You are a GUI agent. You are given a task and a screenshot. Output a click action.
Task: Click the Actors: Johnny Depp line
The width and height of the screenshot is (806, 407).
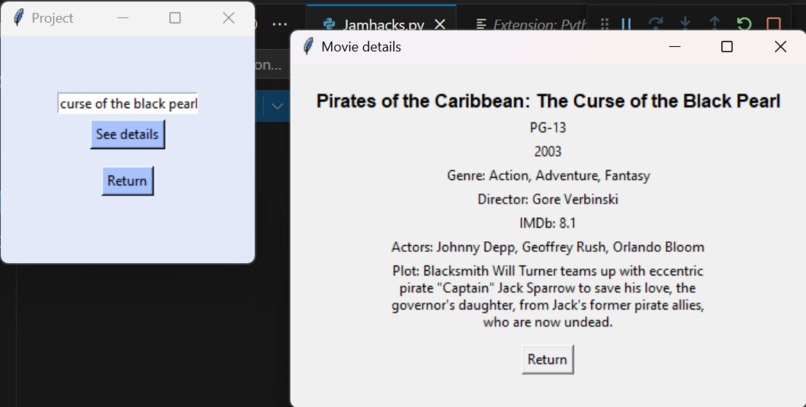tap(548, 247)
